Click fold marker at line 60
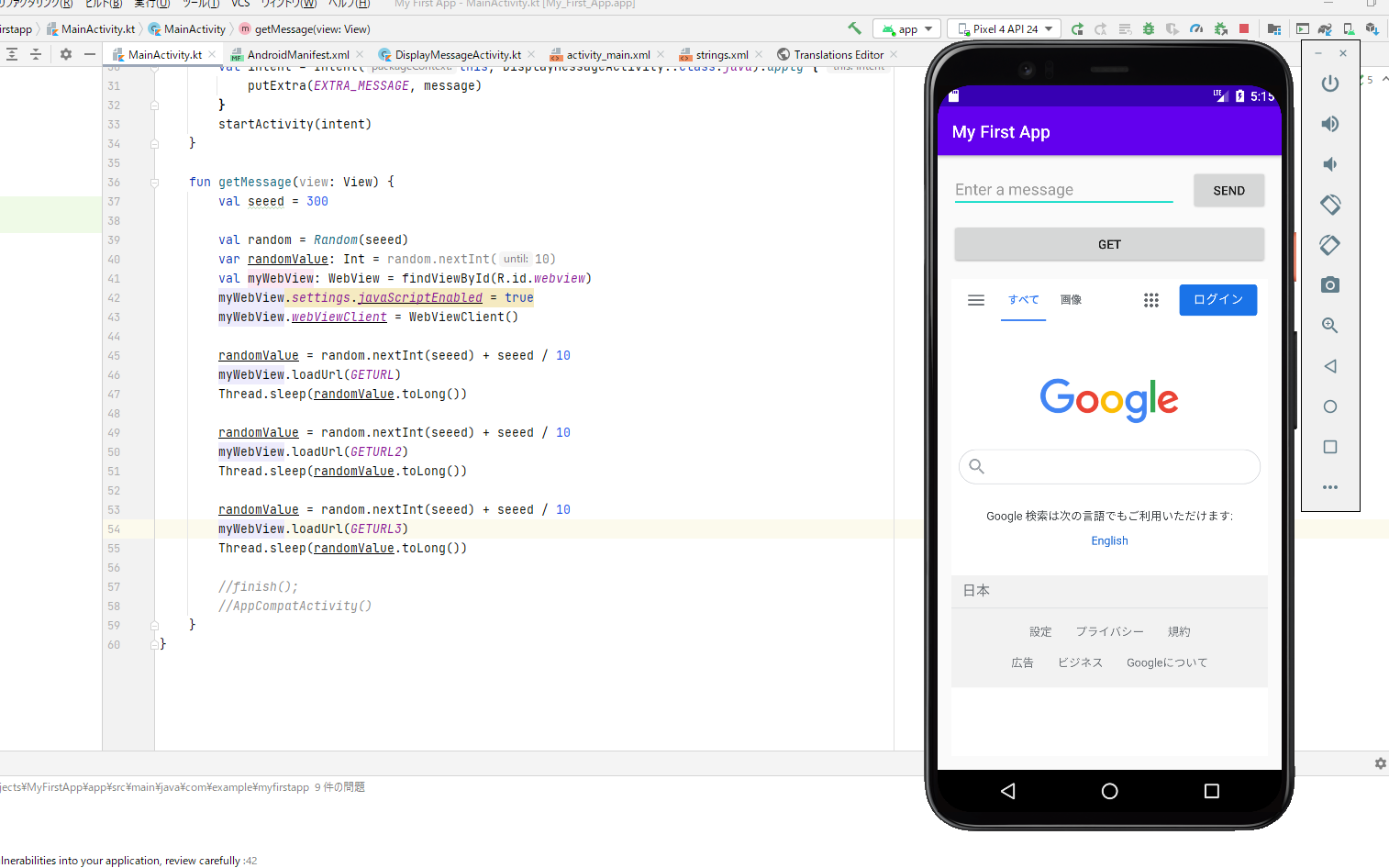Screen dimensions: 1389x868 [x=154, y=645]
